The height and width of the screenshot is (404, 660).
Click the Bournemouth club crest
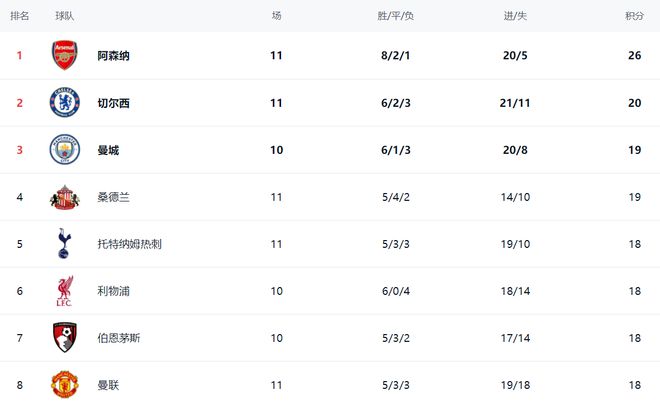(64, 338)
